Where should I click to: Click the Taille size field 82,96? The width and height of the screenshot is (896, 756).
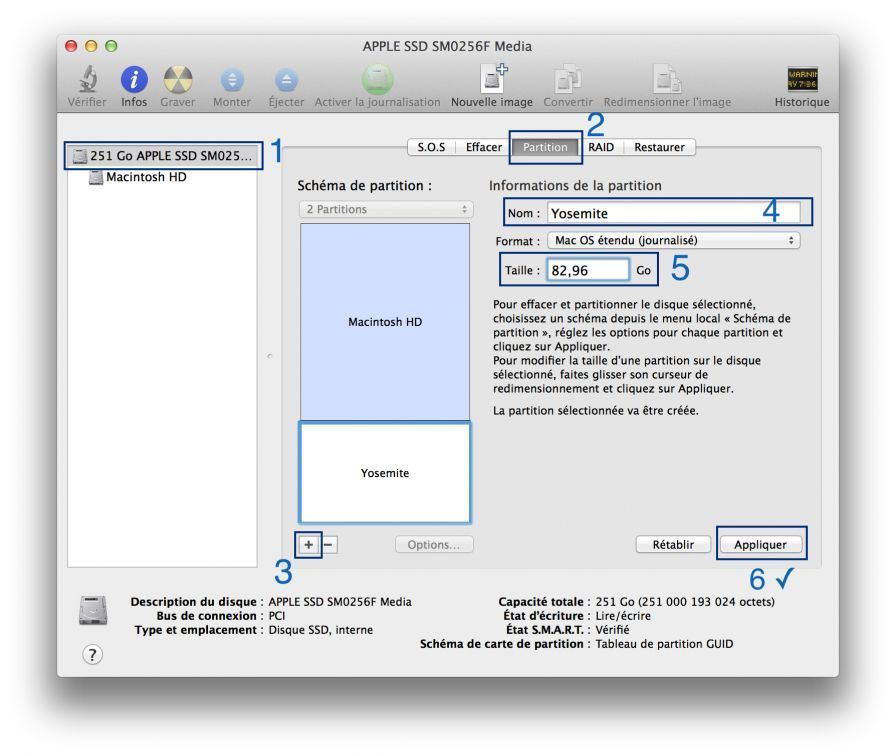[587, 270]
